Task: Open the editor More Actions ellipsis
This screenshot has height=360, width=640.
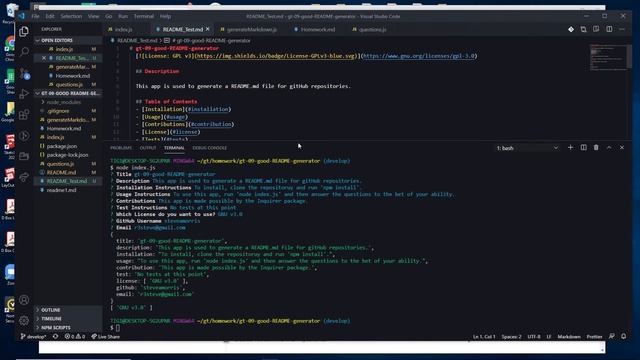Action: (622, 29)
